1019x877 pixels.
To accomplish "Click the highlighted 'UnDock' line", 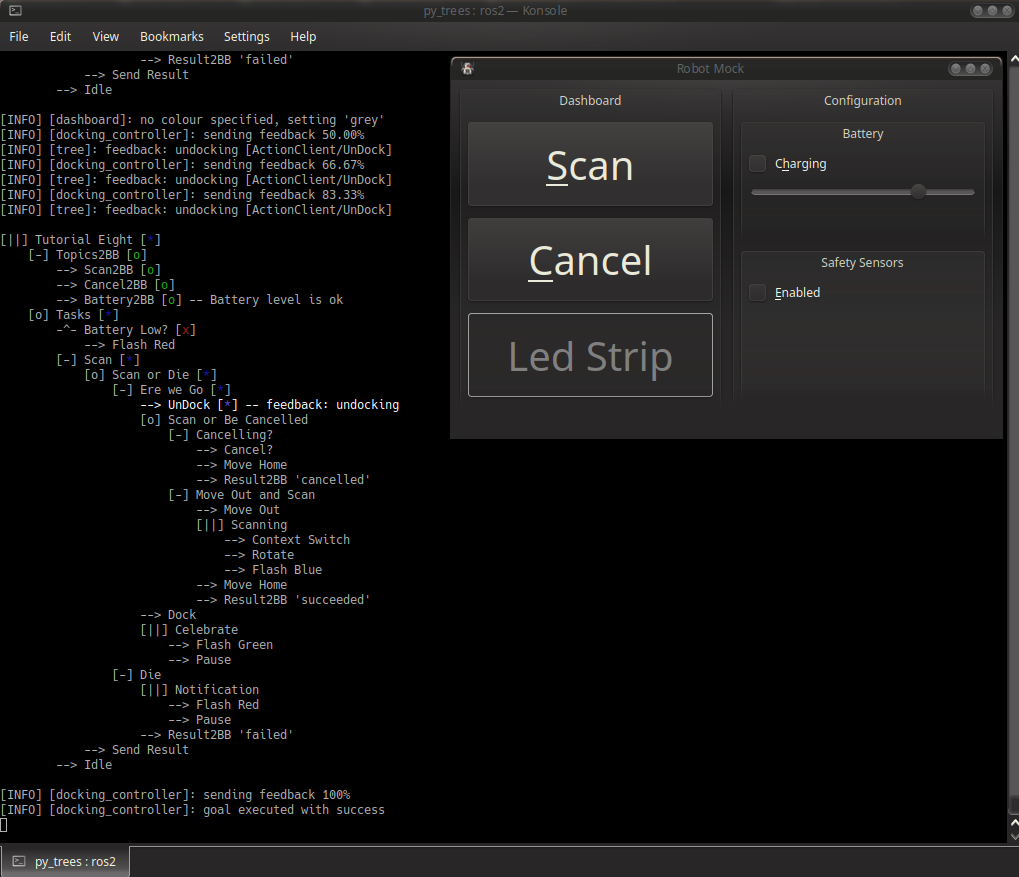I will (x=270, y=405).
